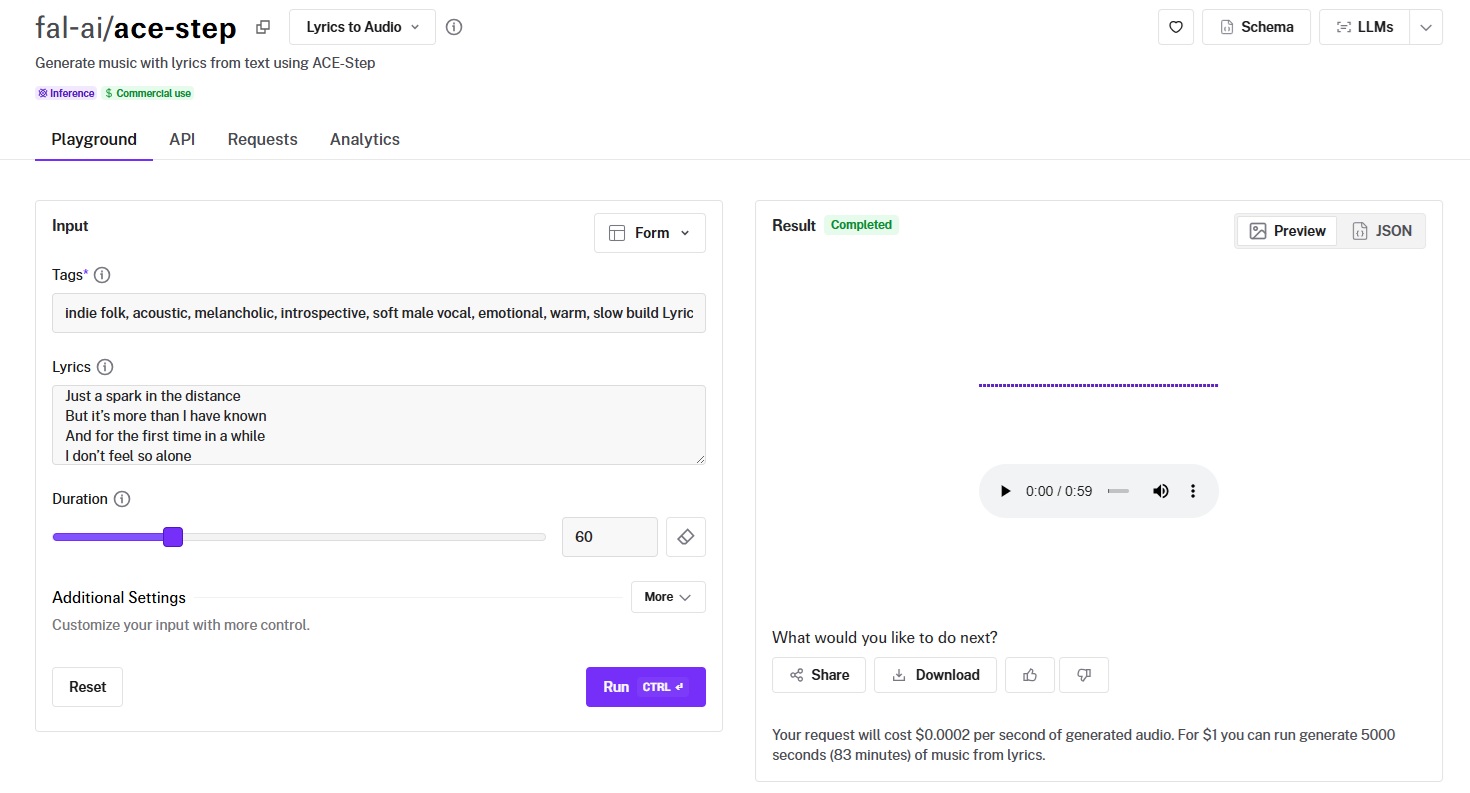Open the Form view dropdown
The image size is (1470, 793).
coord(649,233)
